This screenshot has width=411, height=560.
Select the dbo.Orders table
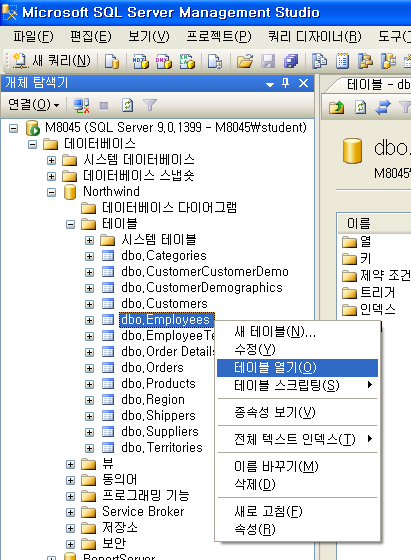(x=152, y=368)
